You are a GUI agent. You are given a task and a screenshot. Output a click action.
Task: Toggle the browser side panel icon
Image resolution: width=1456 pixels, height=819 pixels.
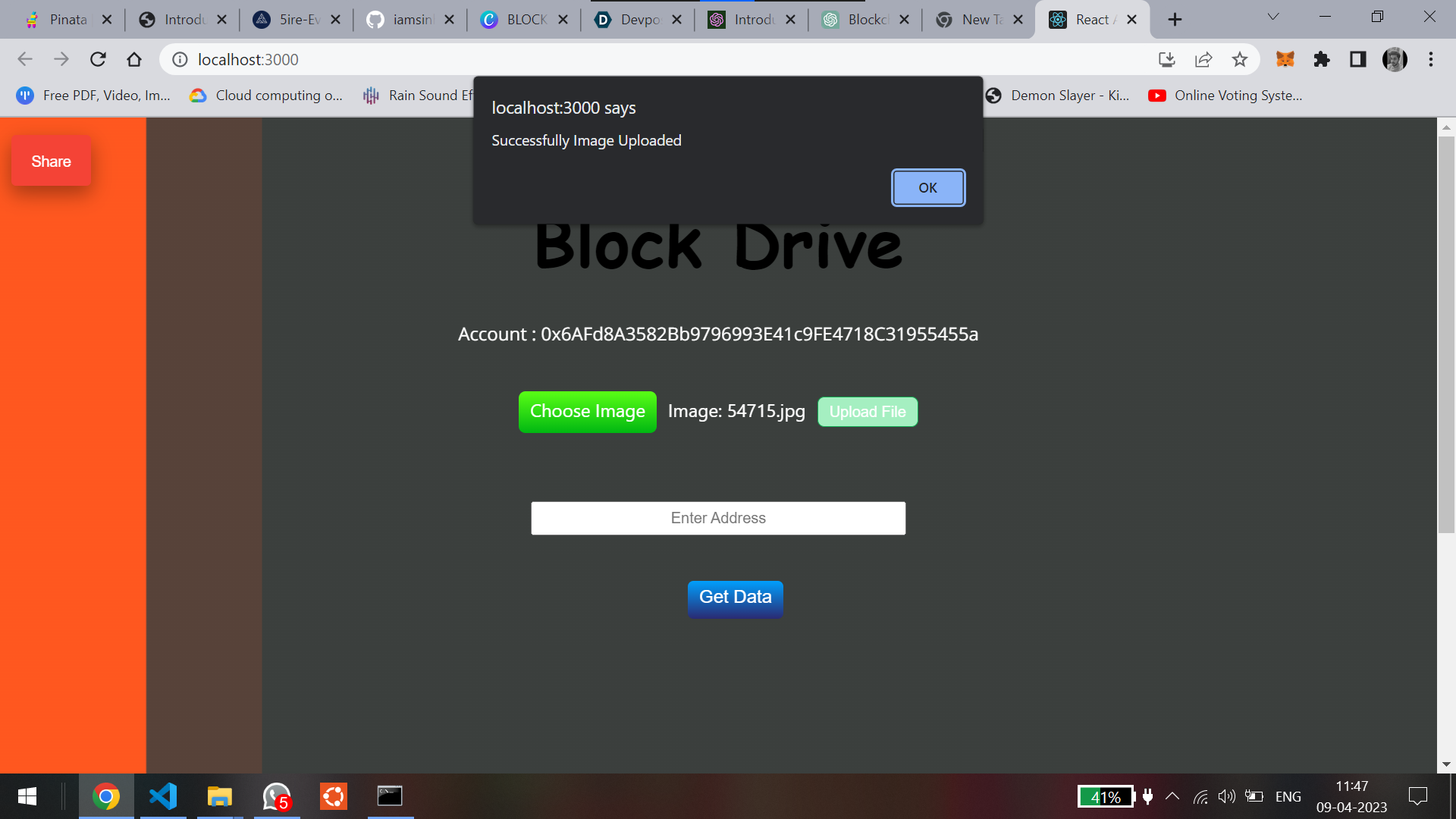[1357, 59]
